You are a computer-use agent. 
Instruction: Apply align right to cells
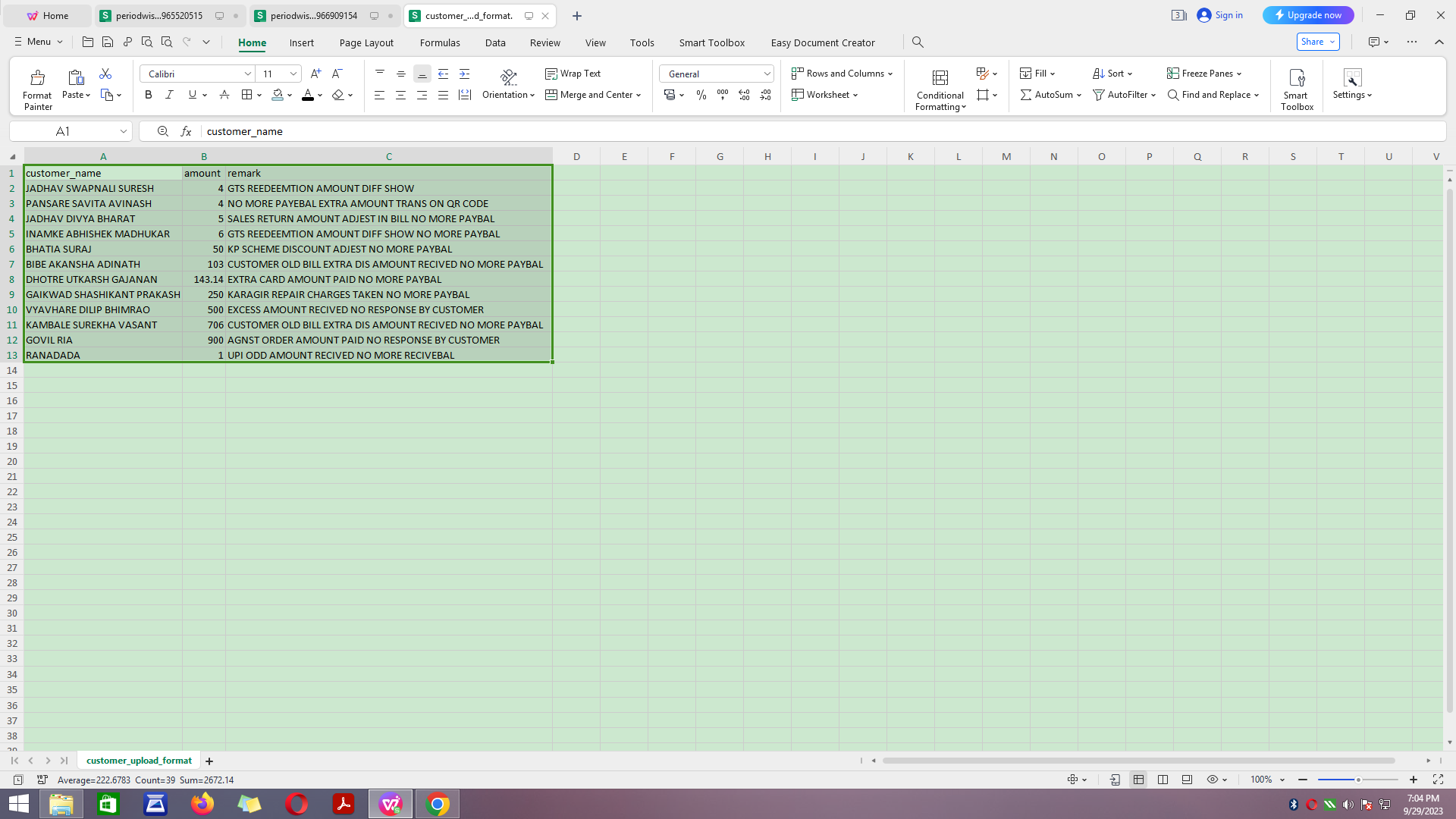click(422, 95)
